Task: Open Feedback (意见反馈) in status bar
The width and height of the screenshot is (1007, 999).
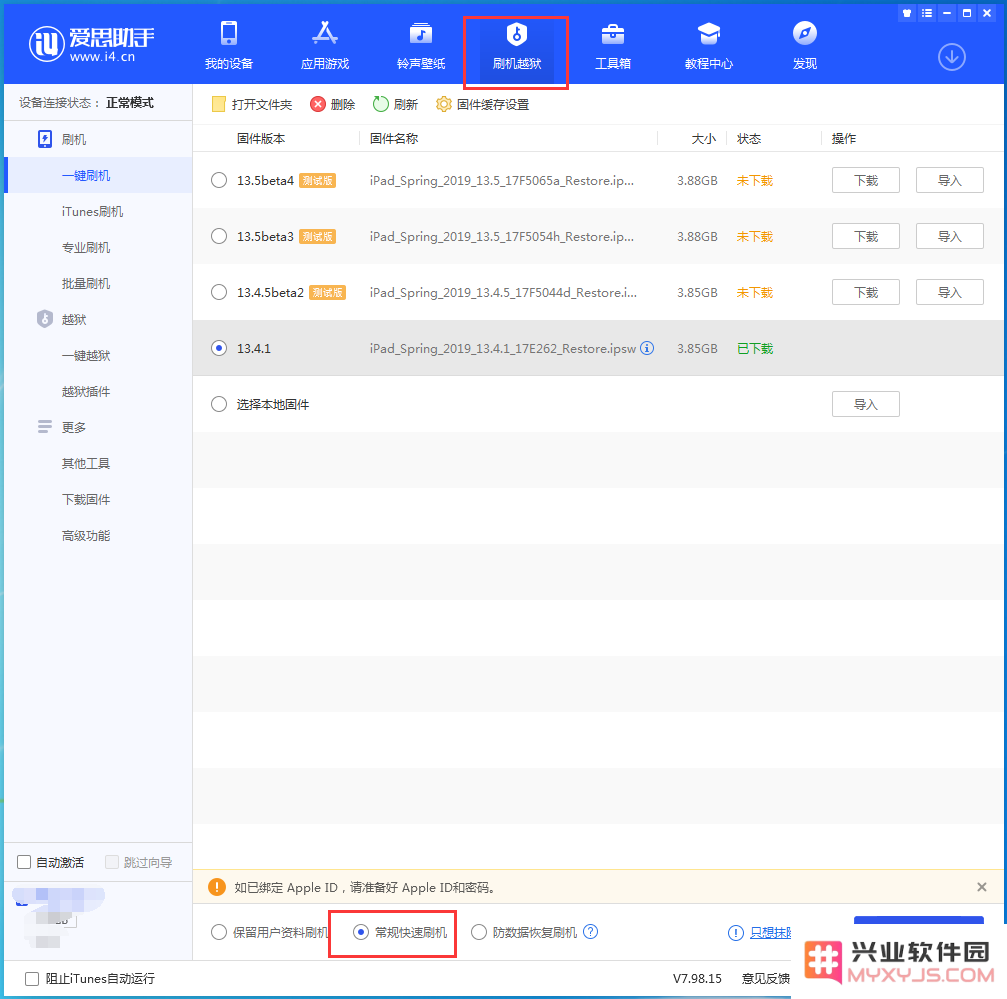Action: (x=766, y=978)
